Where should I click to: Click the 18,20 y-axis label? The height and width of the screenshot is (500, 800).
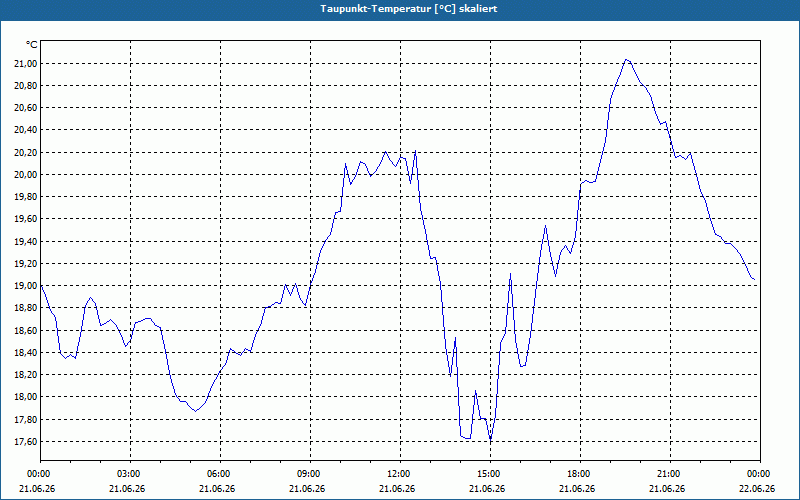(x=25, y=375)
